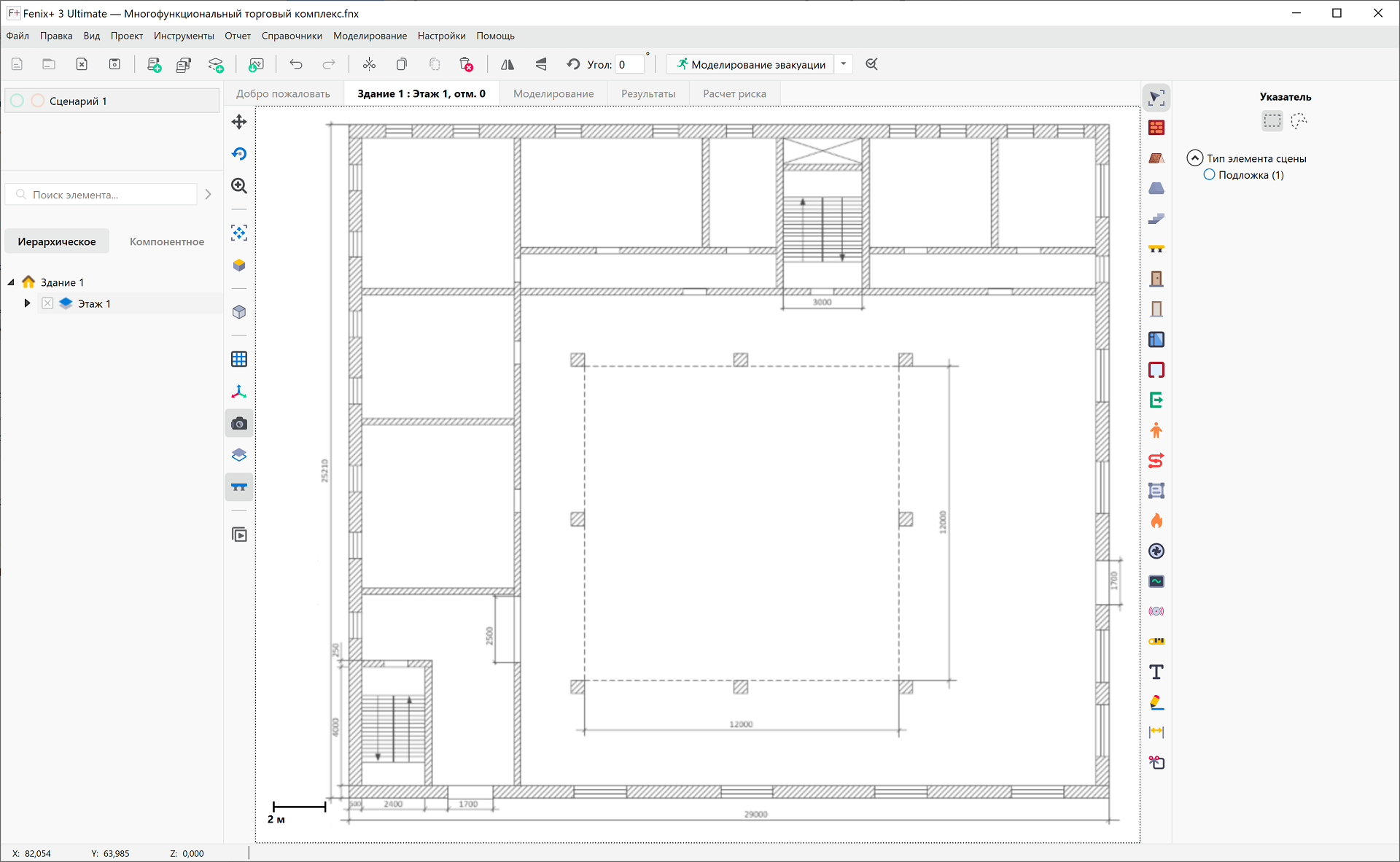Click the Угол angle input field
This screenshot has width=1400, height=862.
pos(629,64)
